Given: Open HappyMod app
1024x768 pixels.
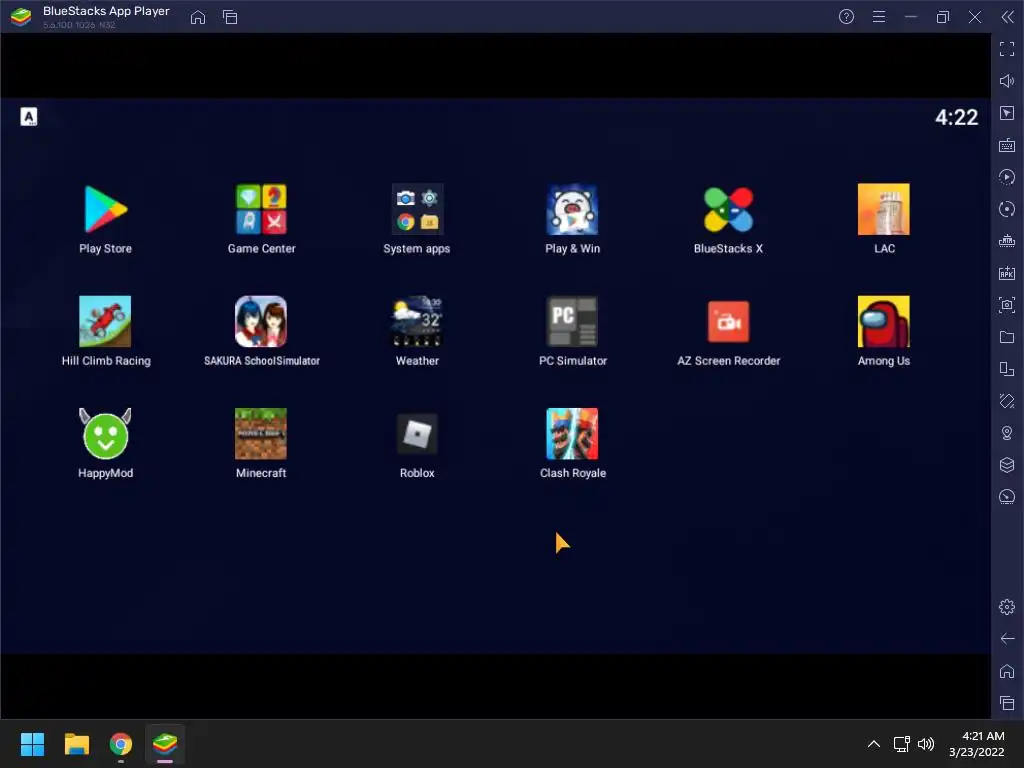Looking at the screenshot, I should [x=105, y=434].
